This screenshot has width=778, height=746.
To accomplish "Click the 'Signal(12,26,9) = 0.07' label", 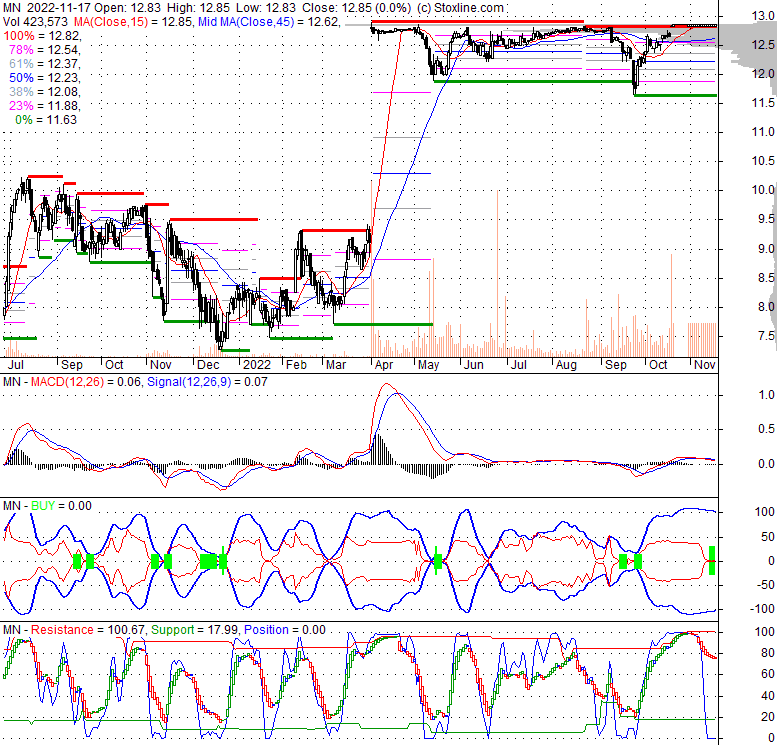I will tap(207, 382).
